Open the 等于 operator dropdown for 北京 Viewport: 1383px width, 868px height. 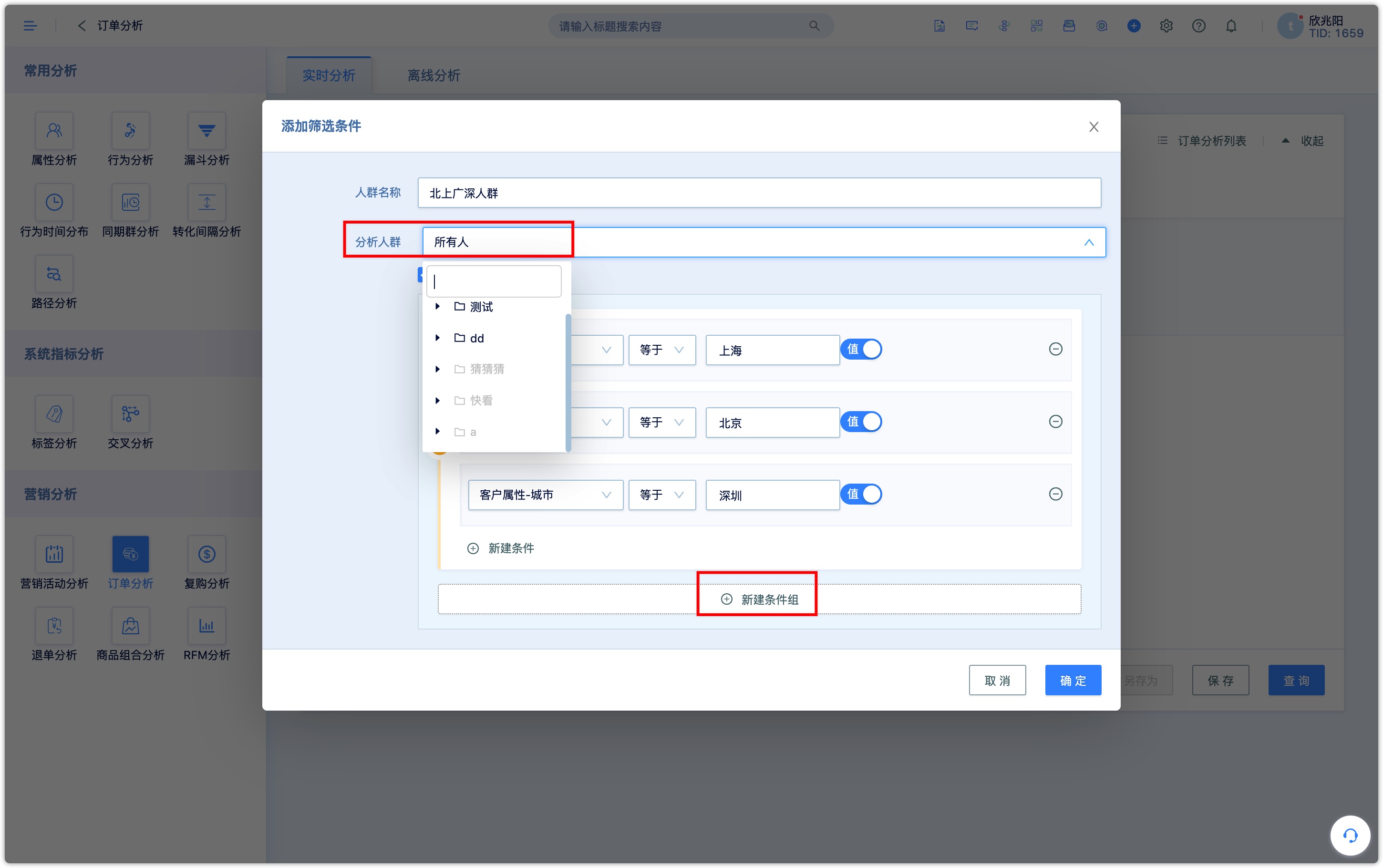661,423
